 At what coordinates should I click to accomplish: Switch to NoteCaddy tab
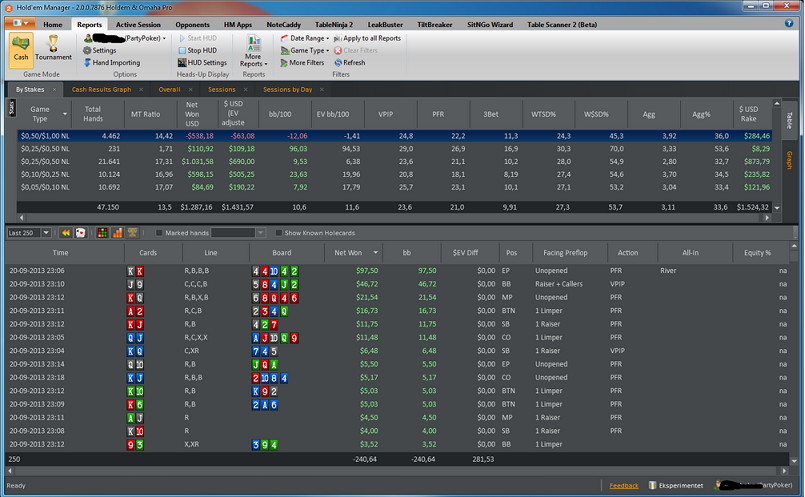283,25
